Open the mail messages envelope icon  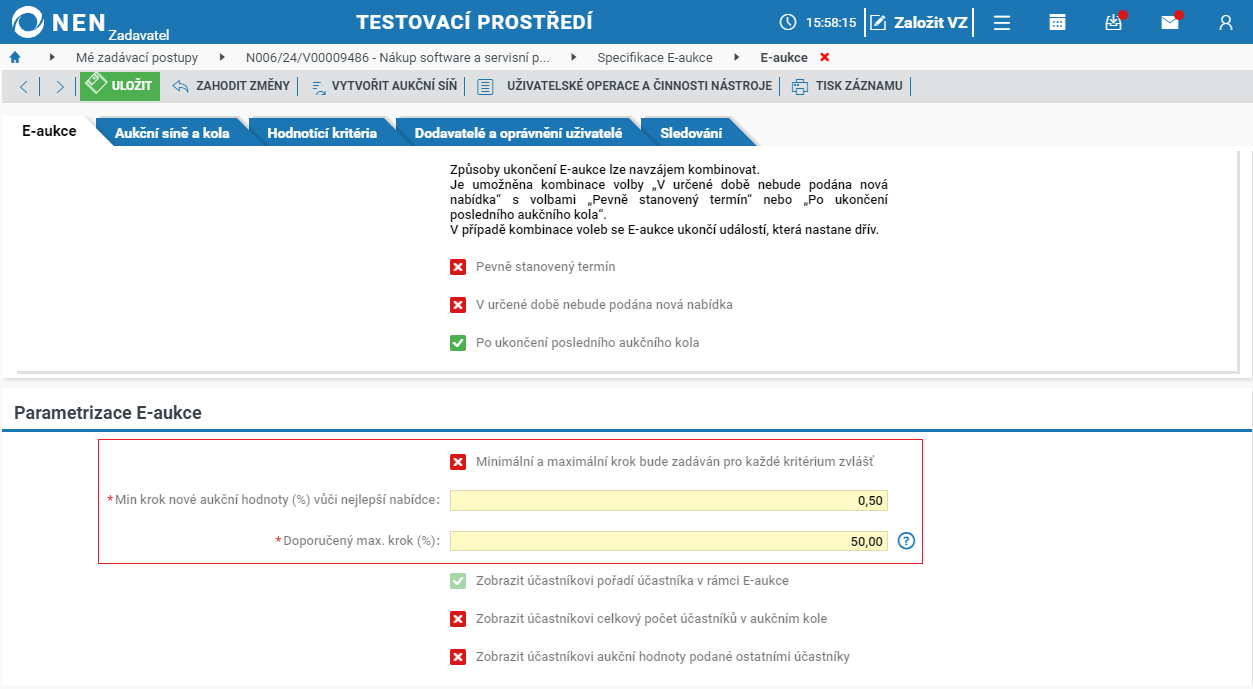[x=1170, y=22]
